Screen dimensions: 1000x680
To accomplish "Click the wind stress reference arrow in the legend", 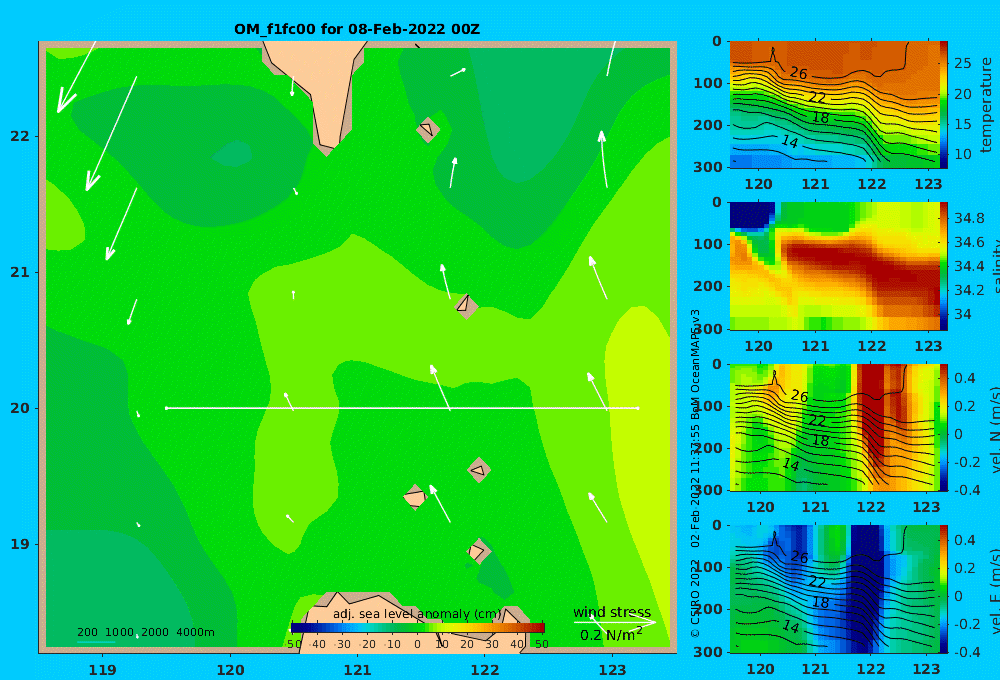I will coord(614,622).
